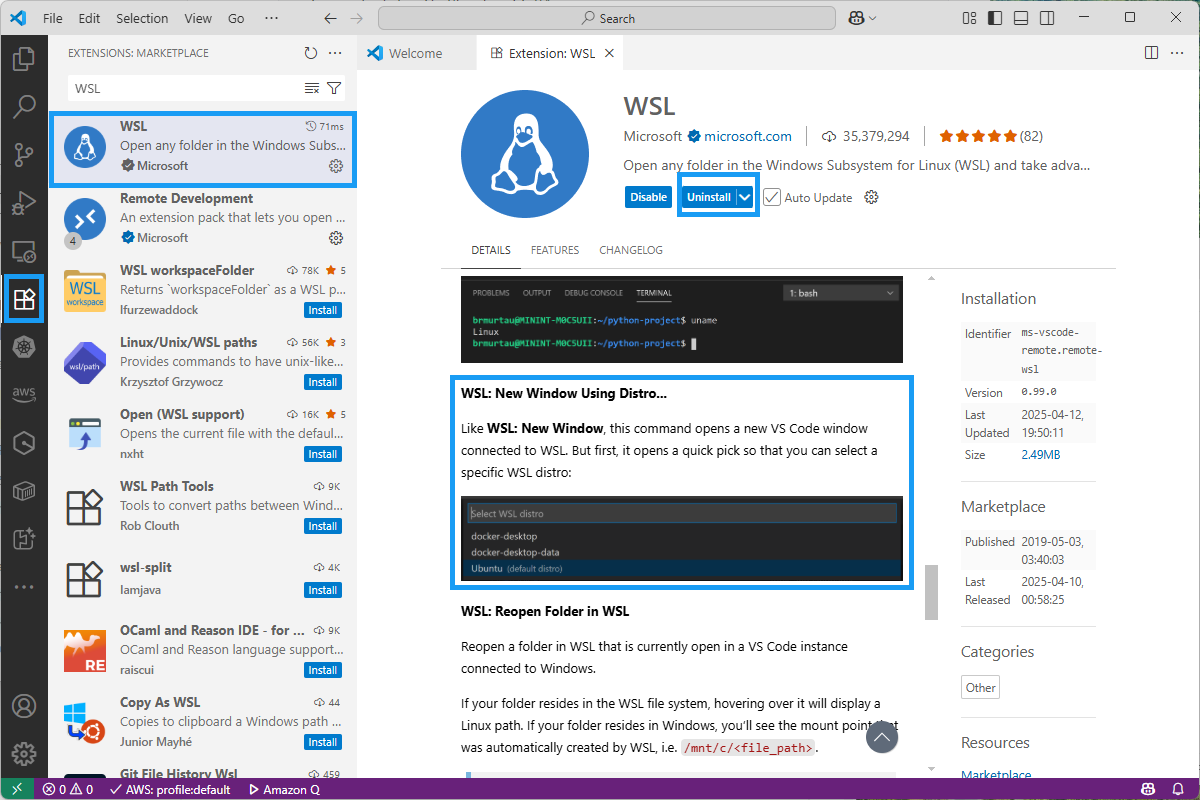The height and width of the screenshot is (800, 1200).
Task: Open the Remote Explorer view
Action: (24, 251)
